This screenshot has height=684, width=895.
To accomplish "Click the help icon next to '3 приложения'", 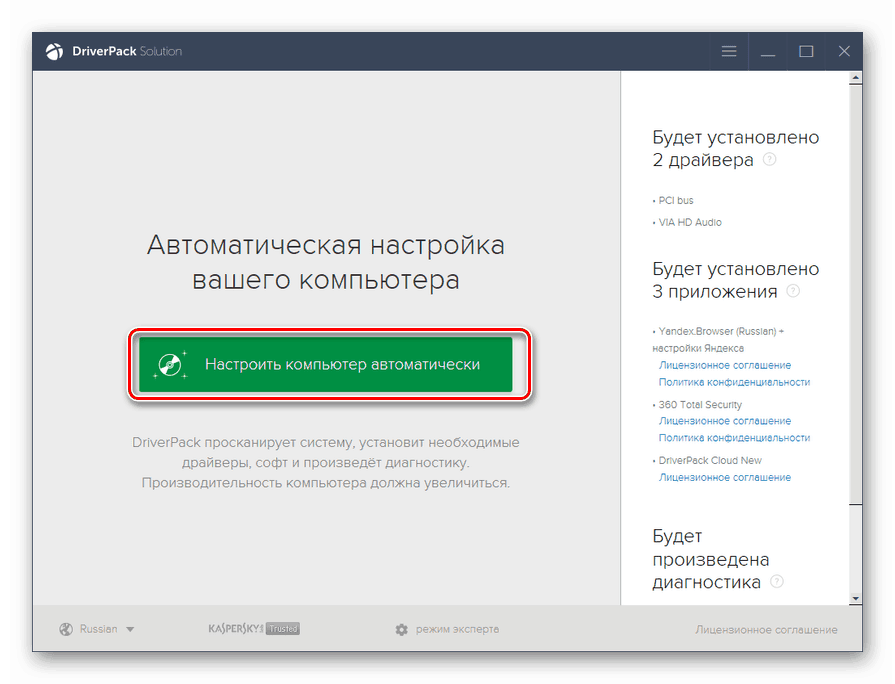I will (793, 291).
